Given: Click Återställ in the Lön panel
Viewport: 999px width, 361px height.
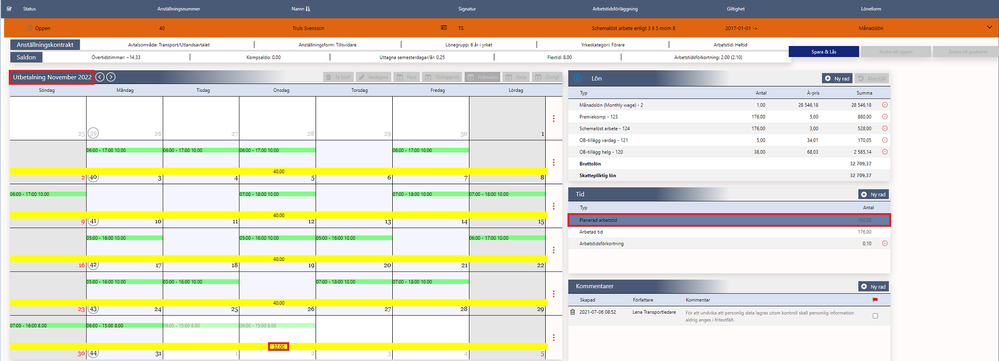Looking at the screenshot, I should [x=871, y=78].
